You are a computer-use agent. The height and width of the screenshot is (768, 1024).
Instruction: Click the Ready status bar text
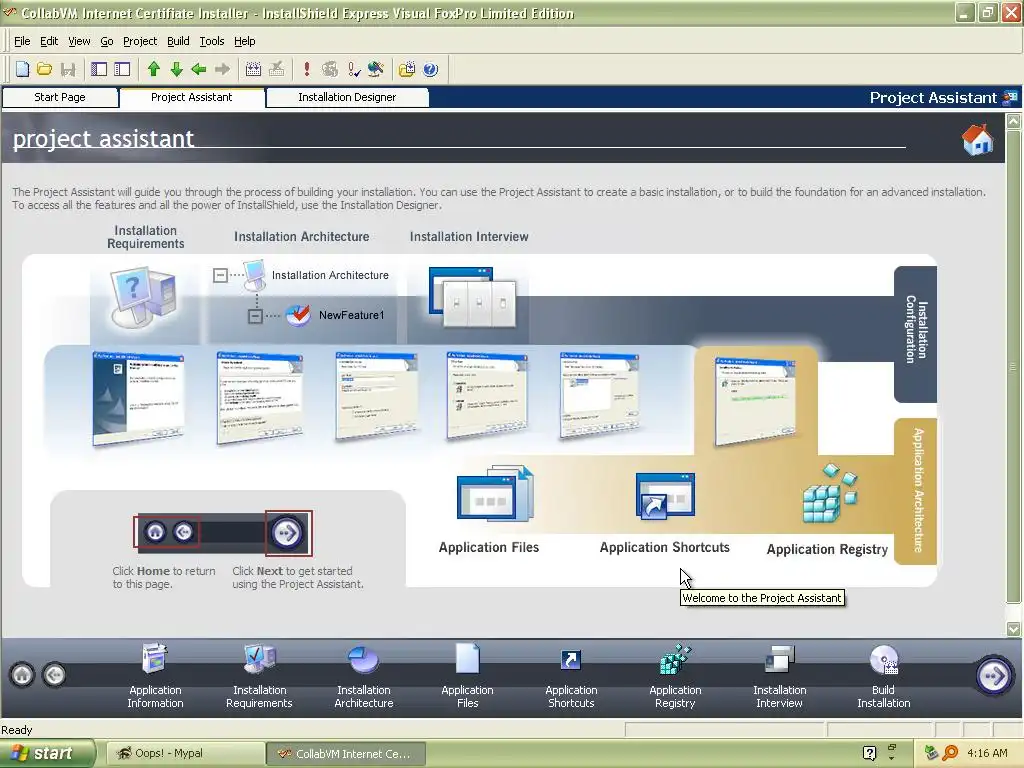[16, 730]
